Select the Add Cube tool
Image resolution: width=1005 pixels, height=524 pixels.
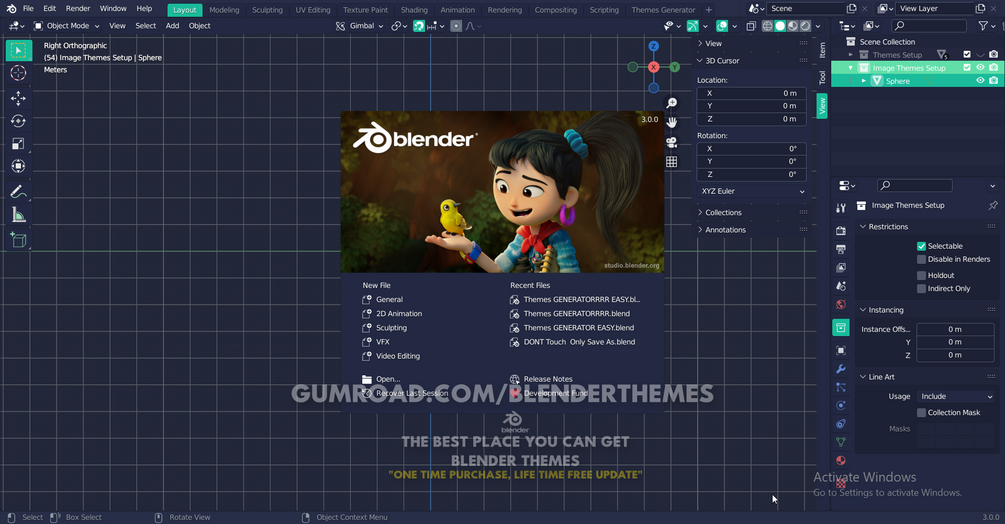click(x=18, y=240)
